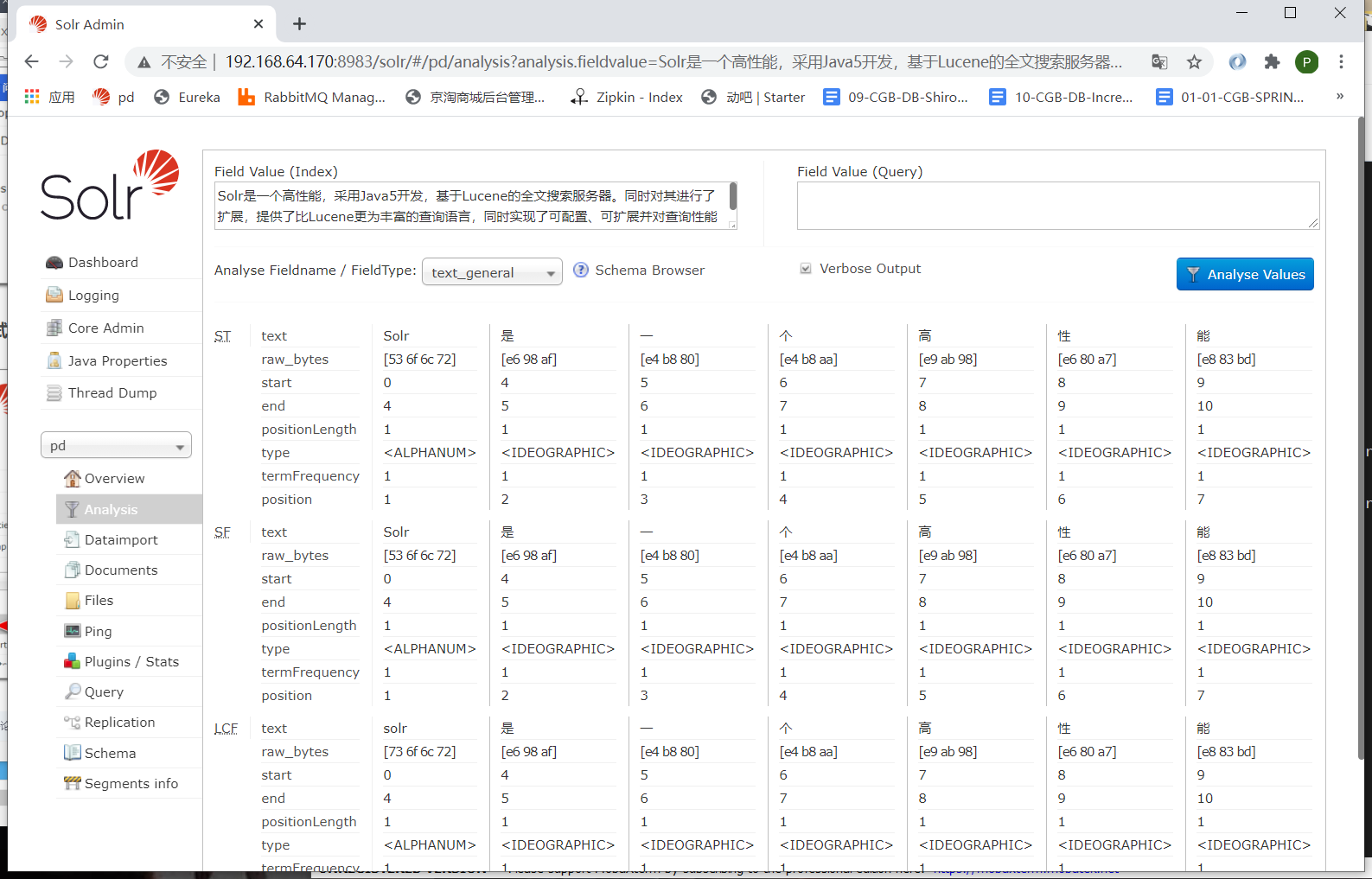Open the apps grid bookmark icon
This screenshot has height=879, width=1372.
click(32, 97)
